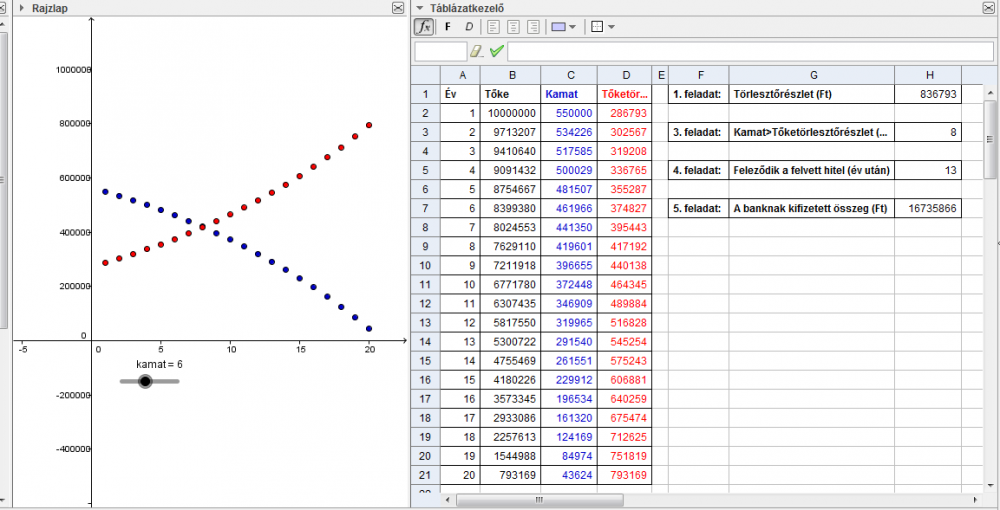This screenshot has width=1000, height=510.
Task: Click the kamat slider handle
Action: coord(145,381)
